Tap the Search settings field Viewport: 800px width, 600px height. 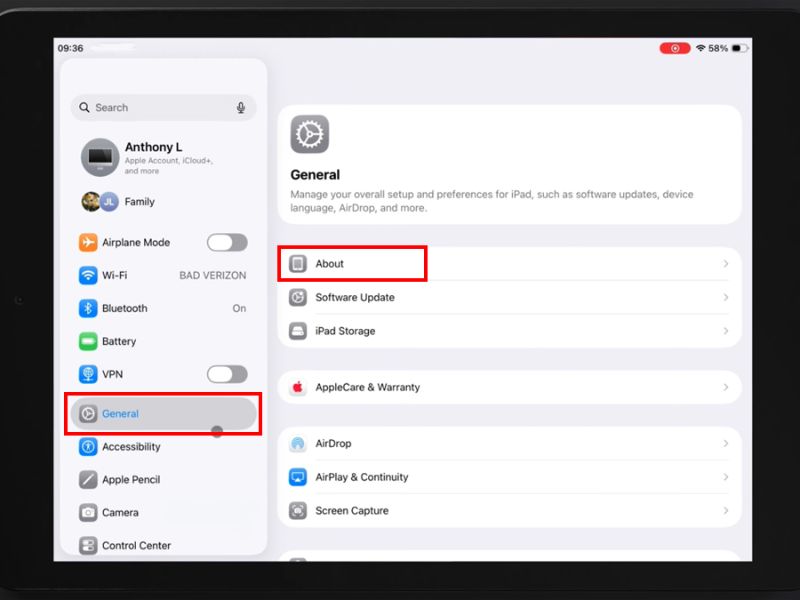coord(163,108)
